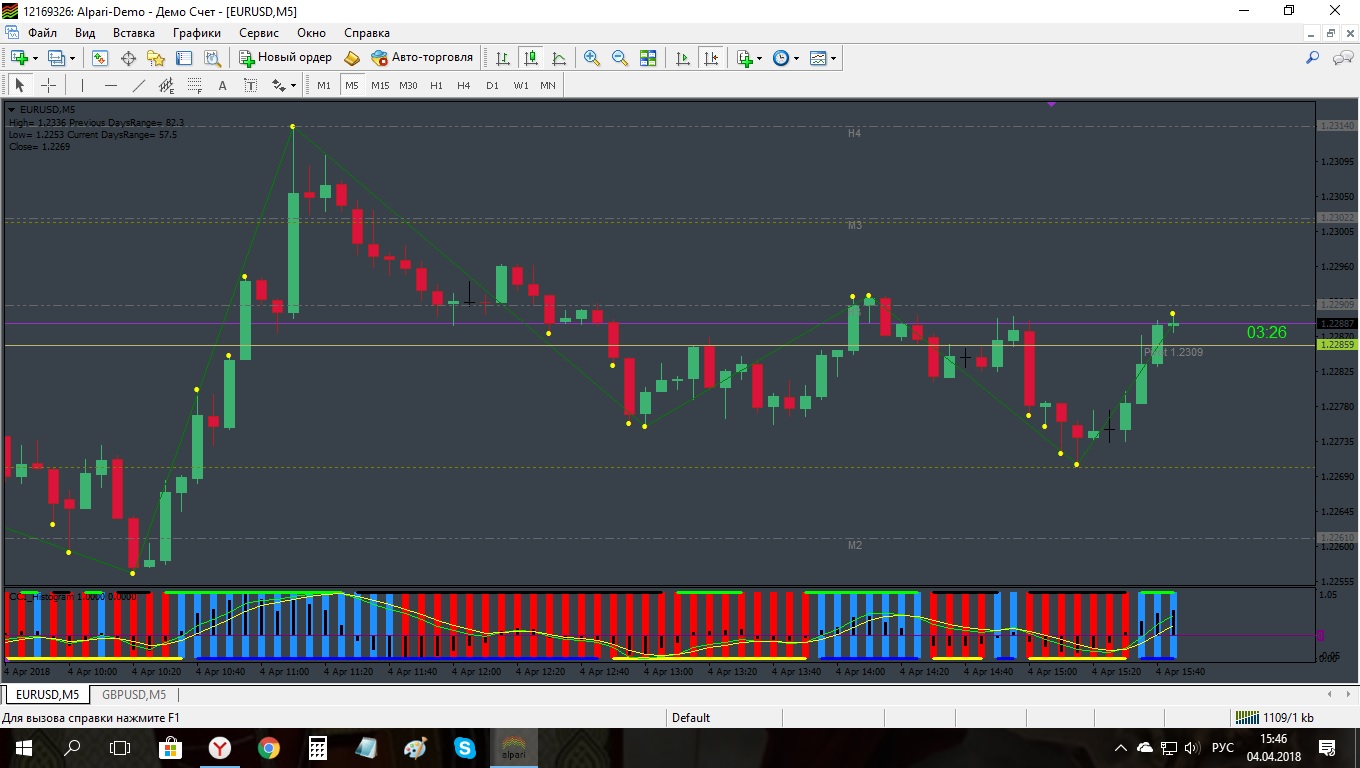Open the Файл menu

43,33
